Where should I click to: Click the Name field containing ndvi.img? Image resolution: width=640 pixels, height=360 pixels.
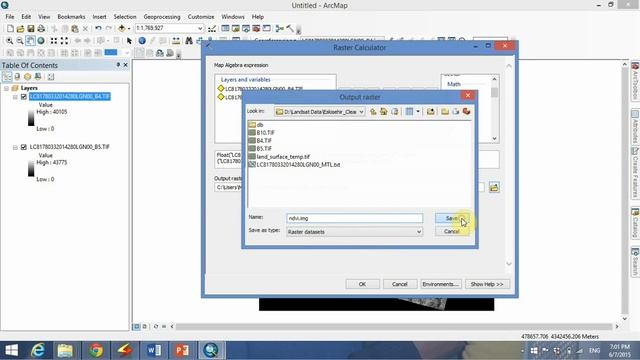coord(355,218)
